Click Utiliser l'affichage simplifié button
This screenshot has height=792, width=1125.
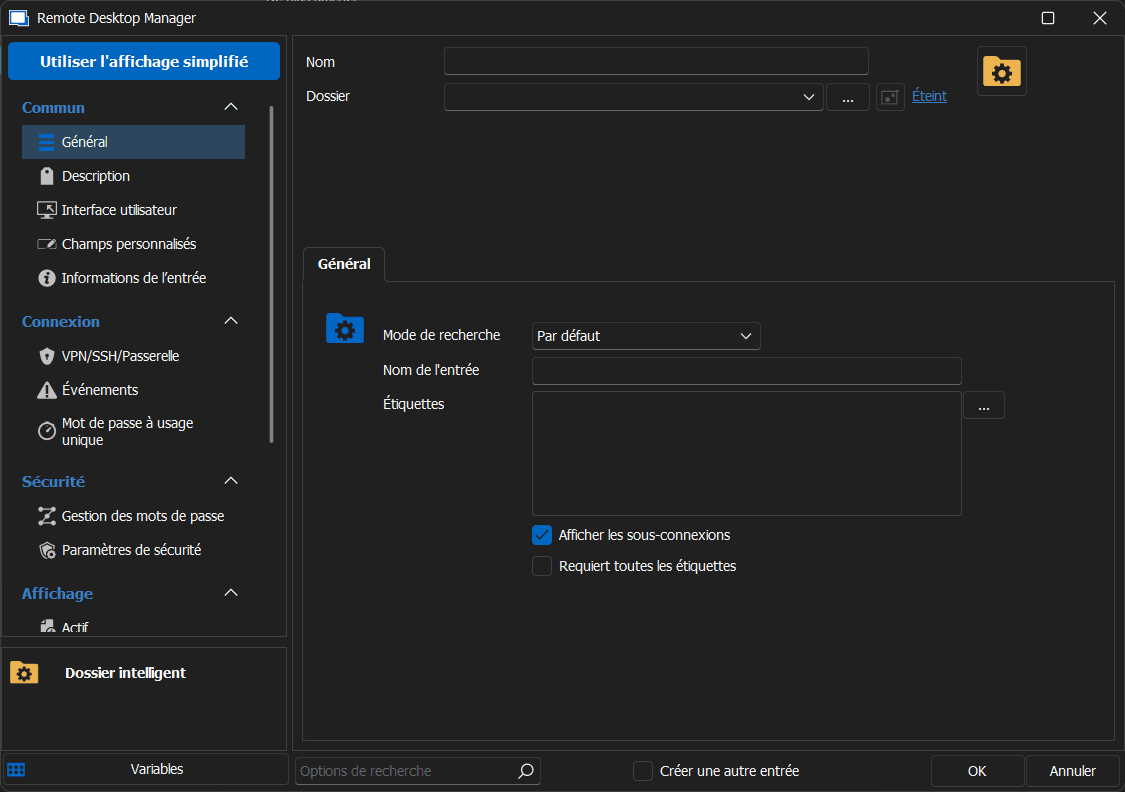pos(144,61)
